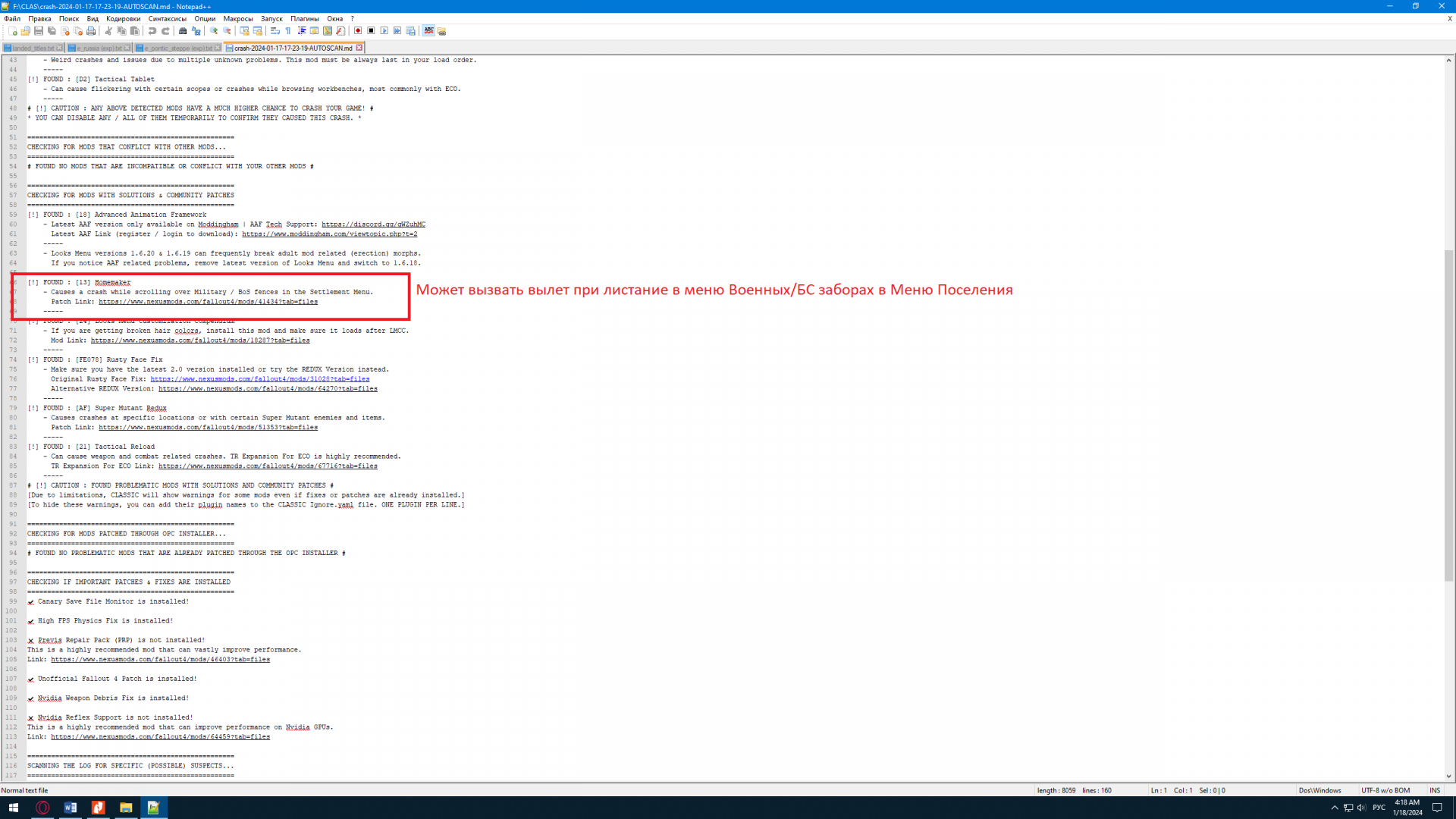This screenshot has height=819, width=1456.
Task: Toggle the ABC spell-check button
Action: coord(429,31)
